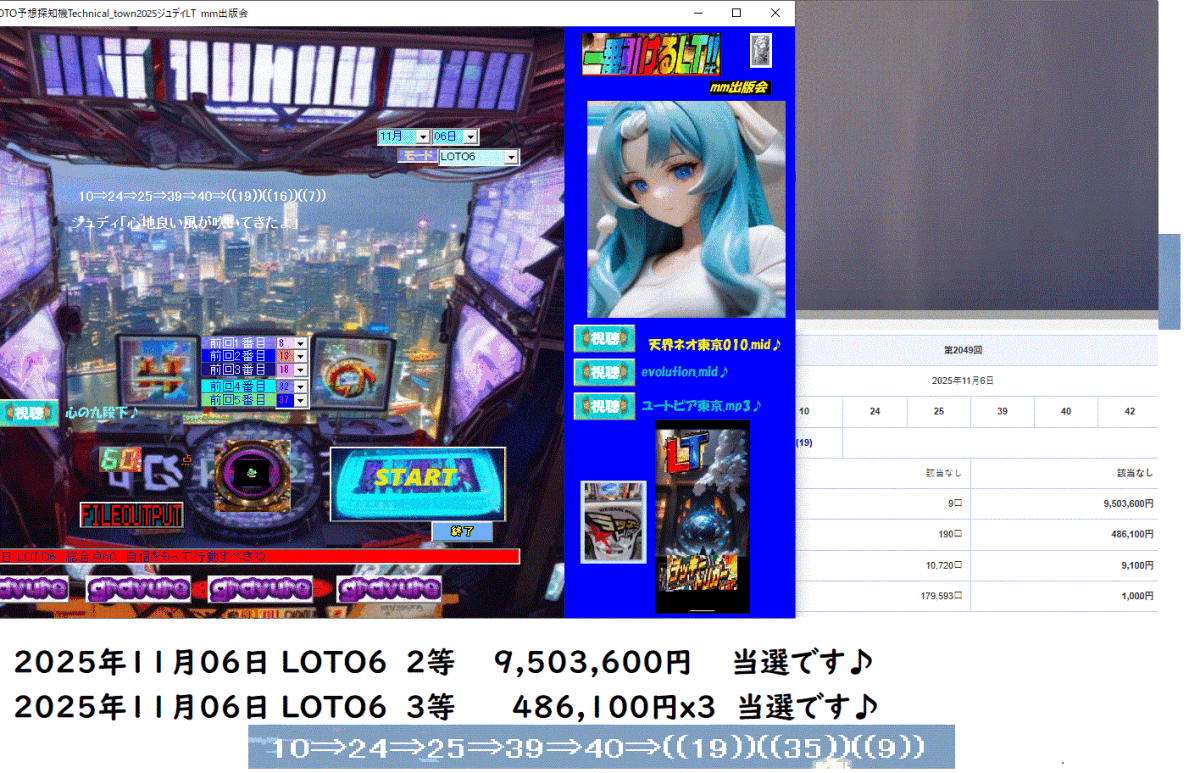
Task: Click the 10,720口 winners cell
Action: [x=883, y=566]
